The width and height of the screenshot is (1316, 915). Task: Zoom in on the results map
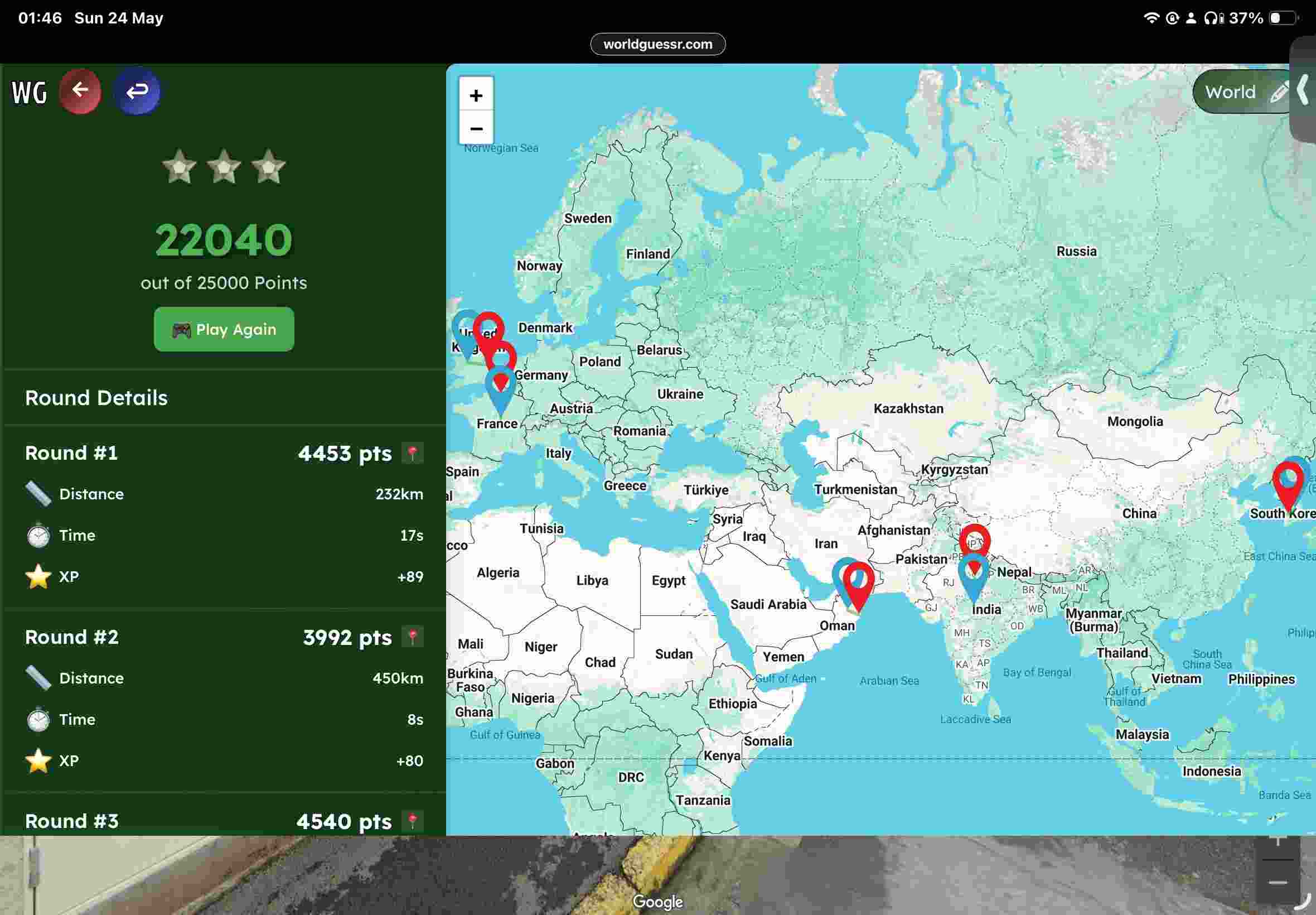tap(476, 95)
